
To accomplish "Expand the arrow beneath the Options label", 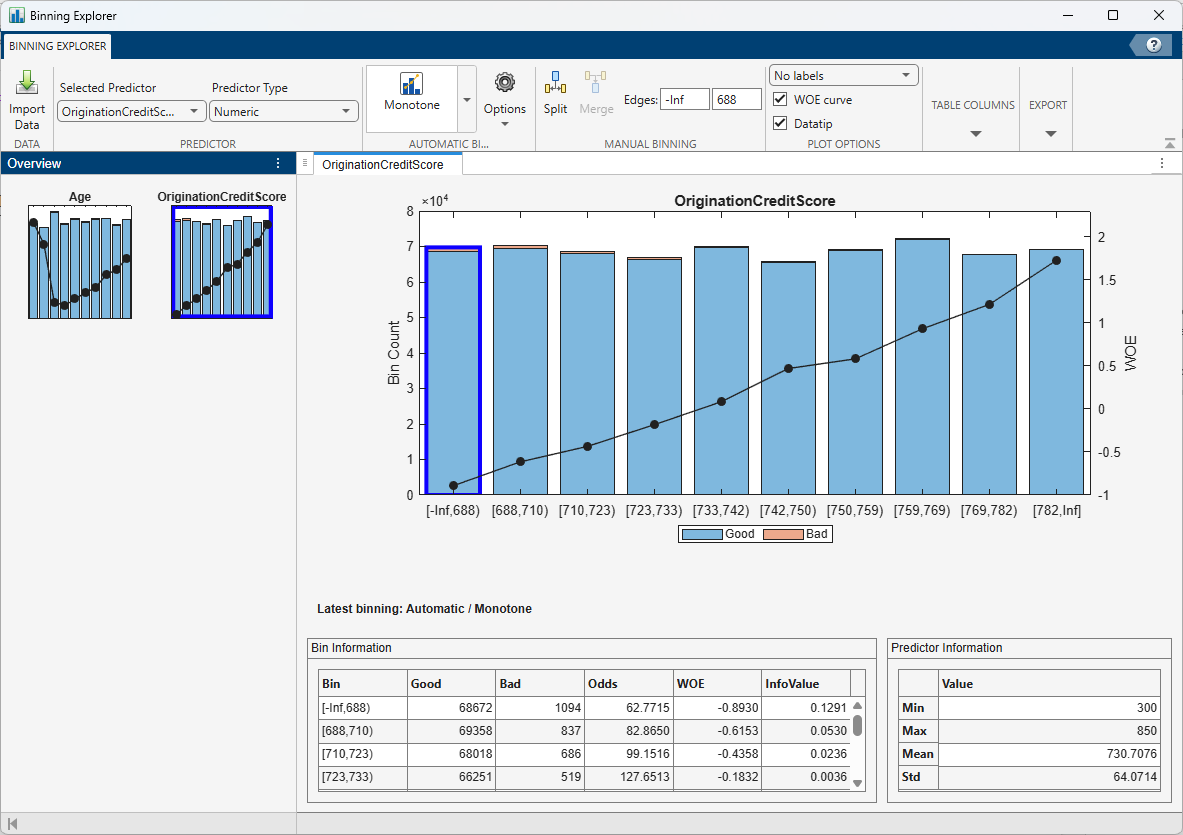I will (x=505, y=124).
